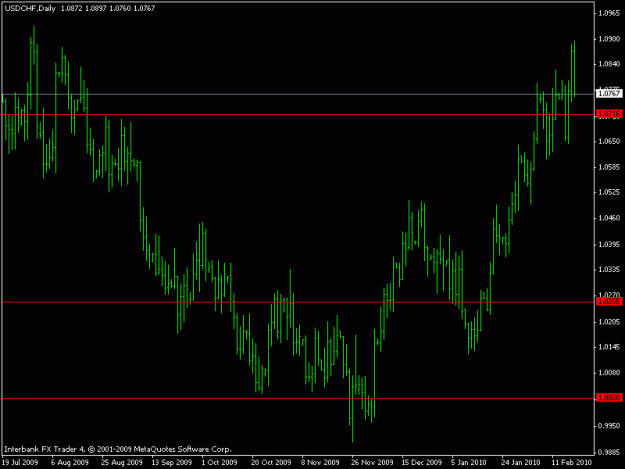The height and width of the screenshot is (469, 625).
Task: Click the 1.0965 price scale label
Action: [x=609, y=13]
